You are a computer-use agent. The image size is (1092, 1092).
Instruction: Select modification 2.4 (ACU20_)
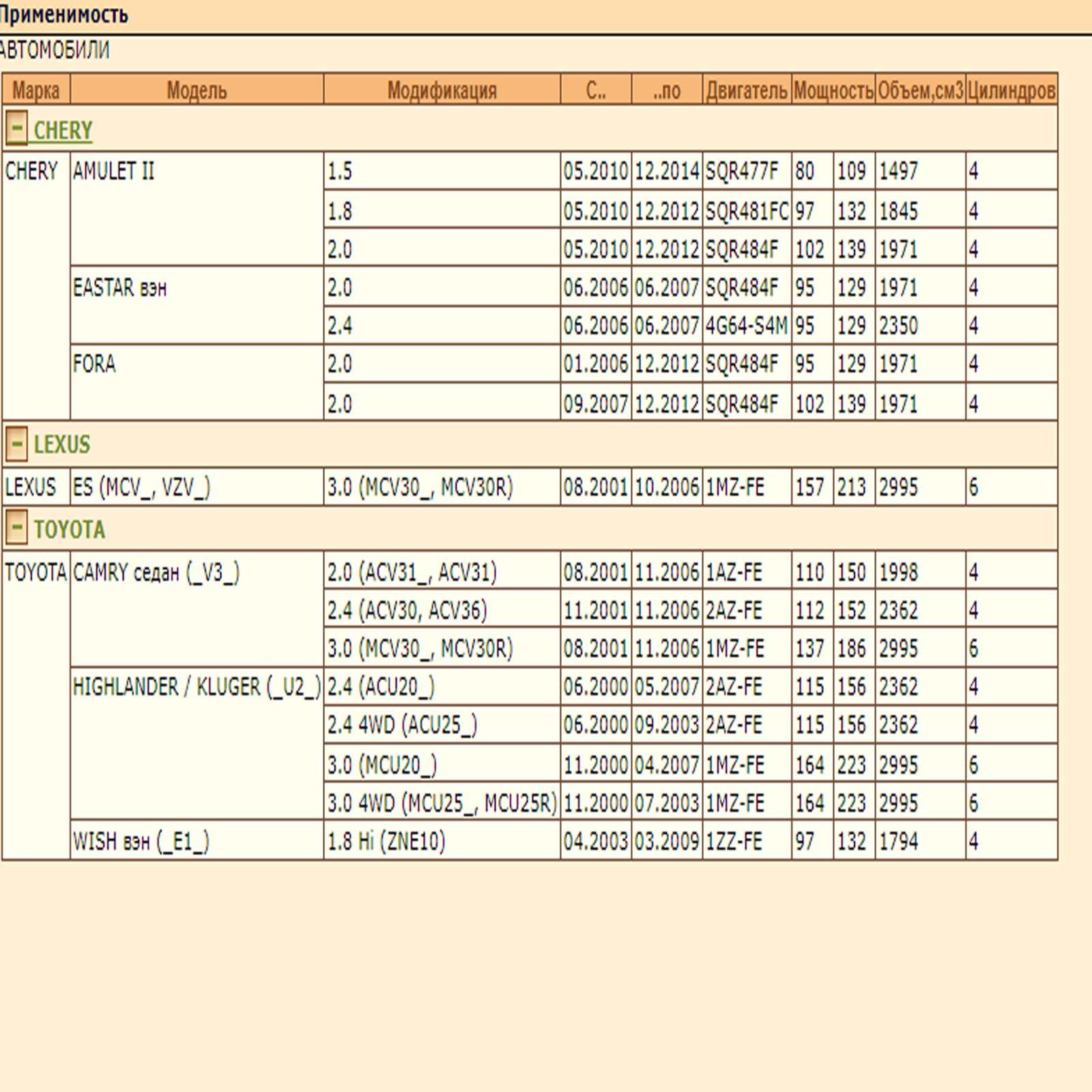point(381,687)
